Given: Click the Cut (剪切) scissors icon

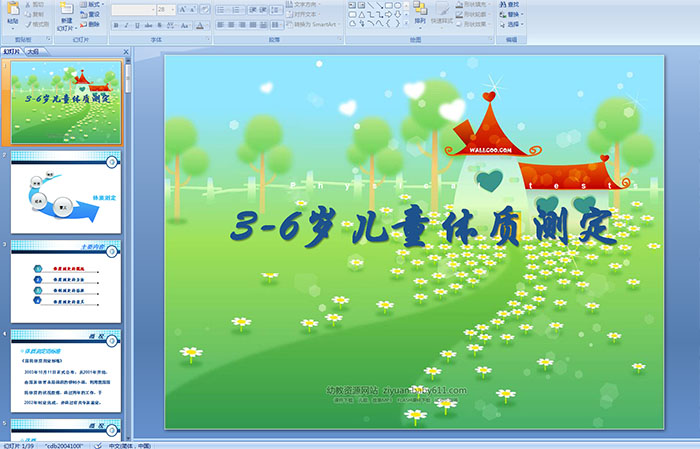Looking at the screenshot, I should [x=28, y=4].
